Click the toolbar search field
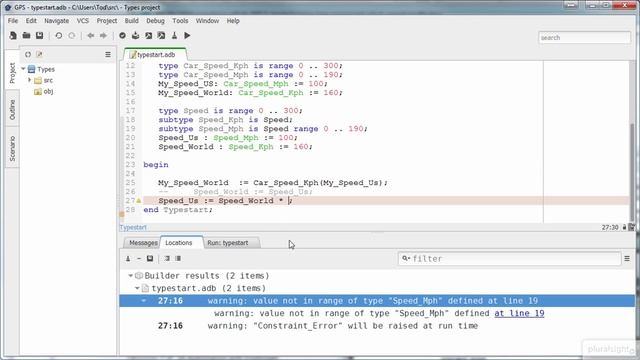The width and height of the screenshot is (640, 360). [x=584, y=38]
